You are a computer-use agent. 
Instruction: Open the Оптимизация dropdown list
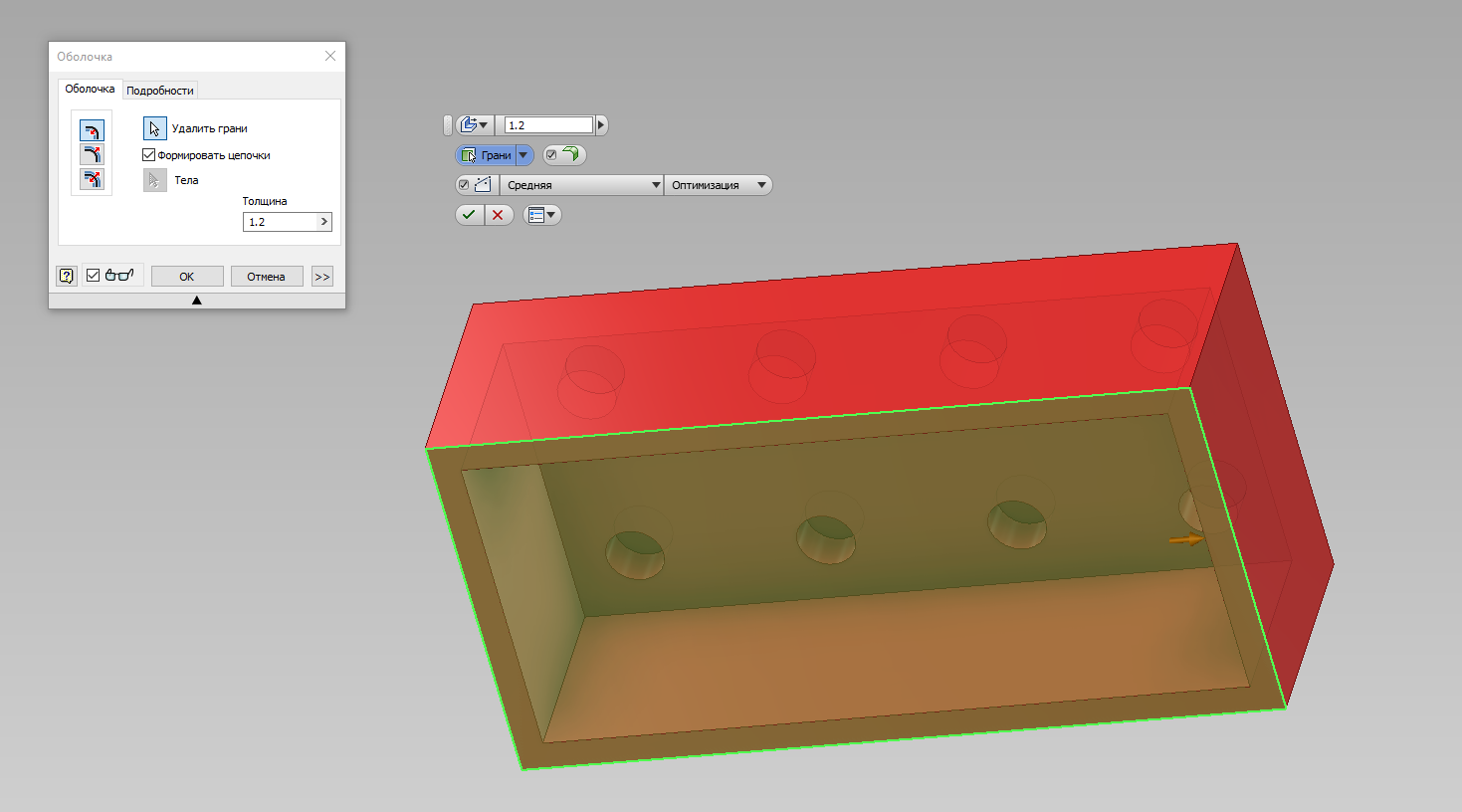pos(718,185)
